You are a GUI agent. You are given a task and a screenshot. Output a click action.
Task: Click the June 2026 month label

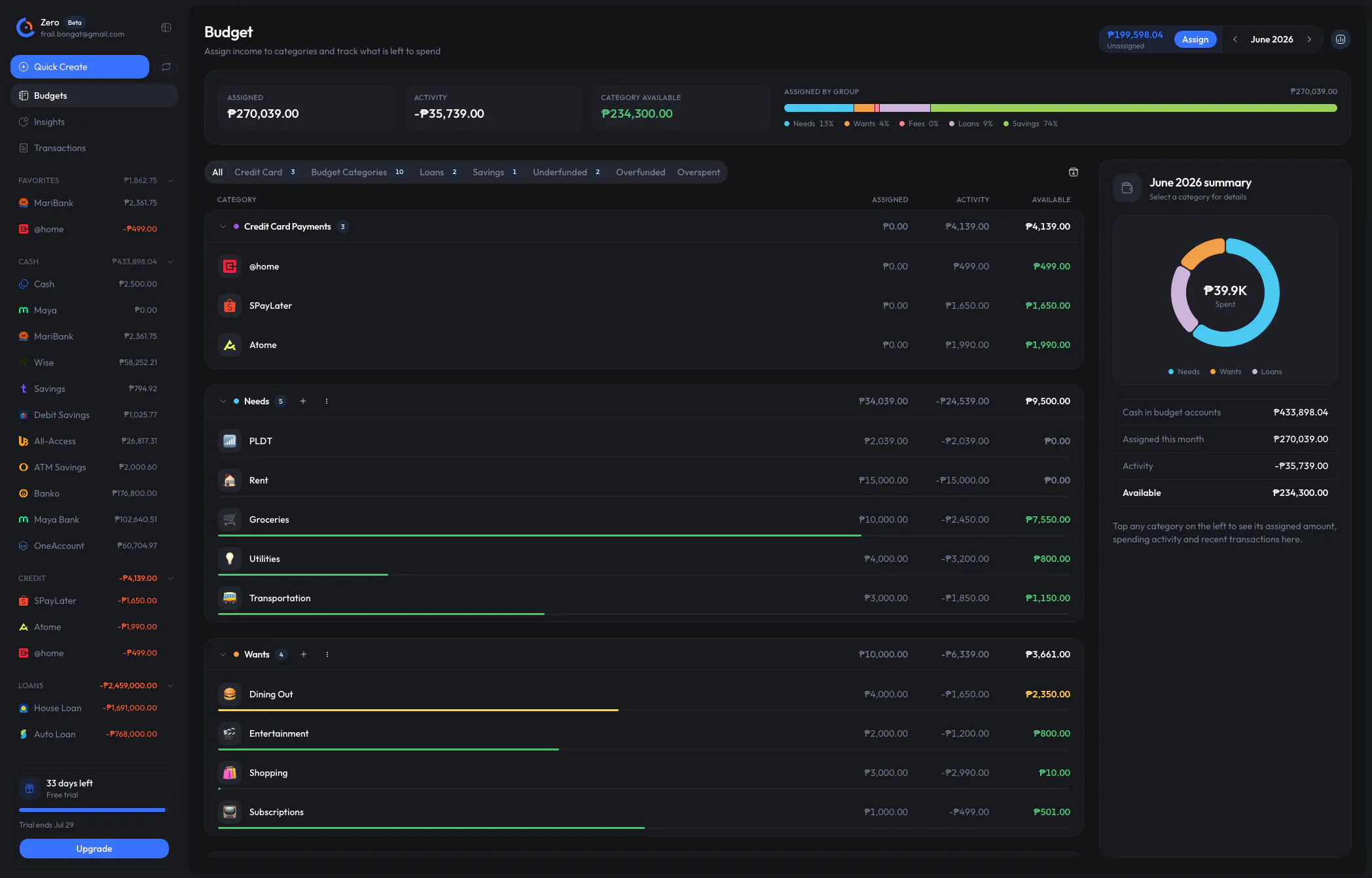(1272, 39)
